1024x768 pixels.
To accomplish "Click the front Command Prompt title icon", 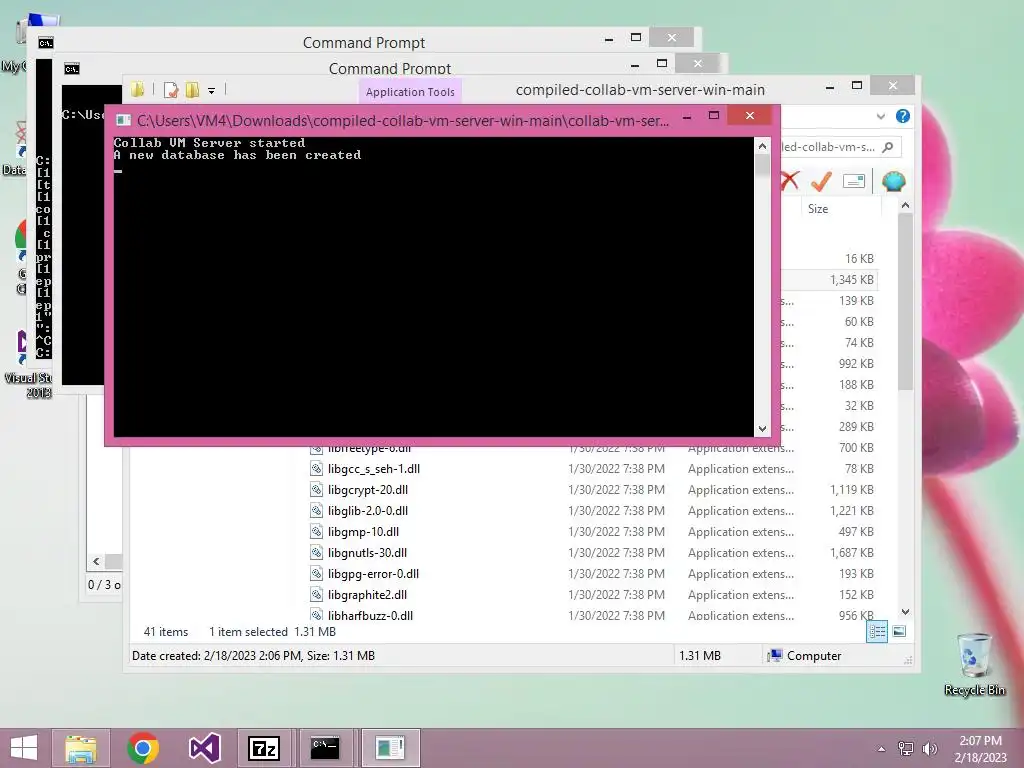I will [x=72, y=69].
